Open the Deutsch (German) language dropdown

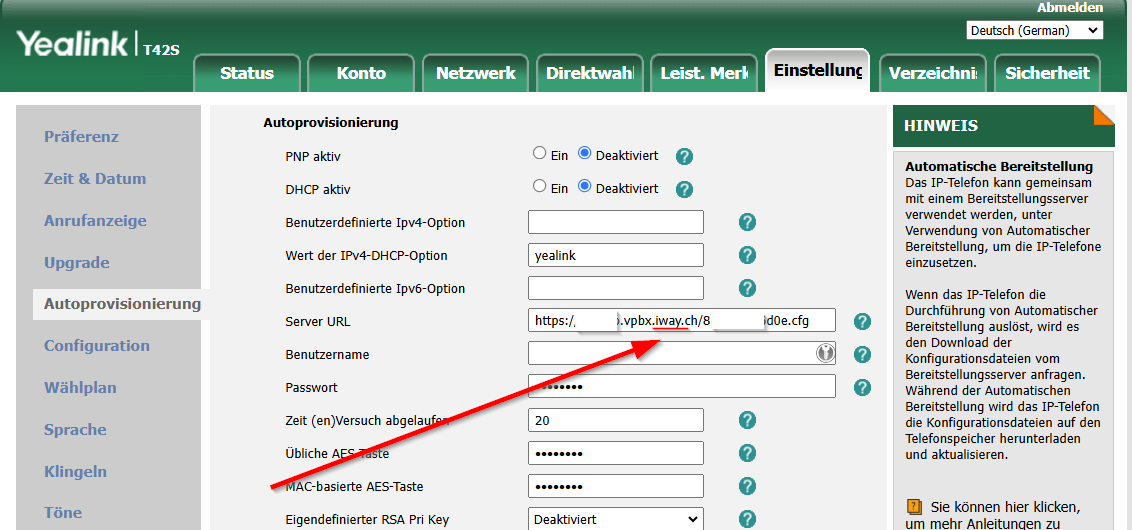(x=1035, y=30)
